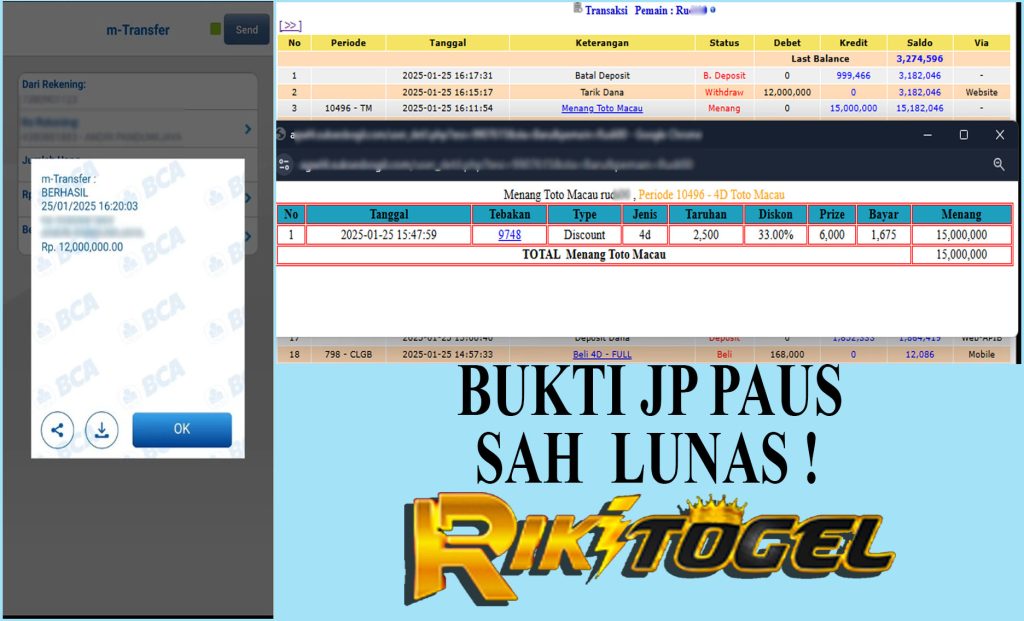This screenshot has width=1024, height=621.
Task: Click the Periode column header
Action: 348,43
